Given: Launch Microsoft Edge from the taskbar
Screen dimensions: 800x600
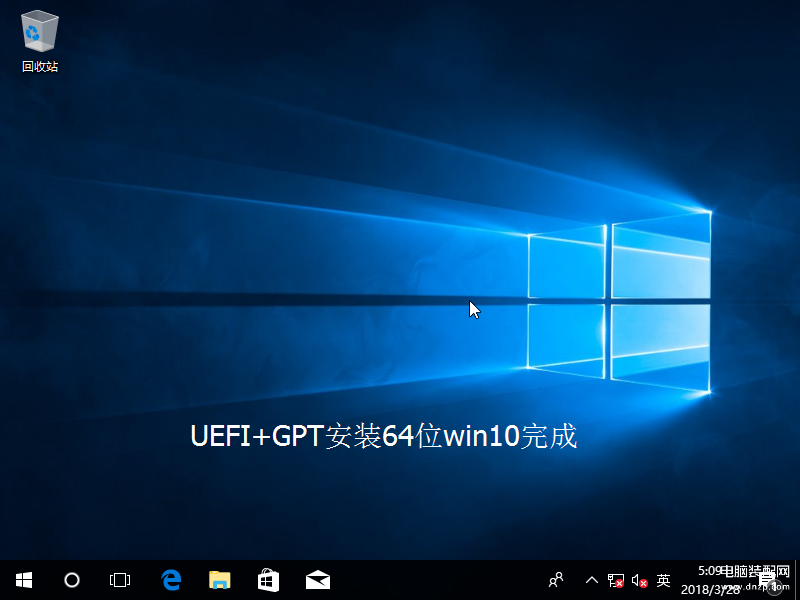Looking at the screenshot, I should coord(171,580).
